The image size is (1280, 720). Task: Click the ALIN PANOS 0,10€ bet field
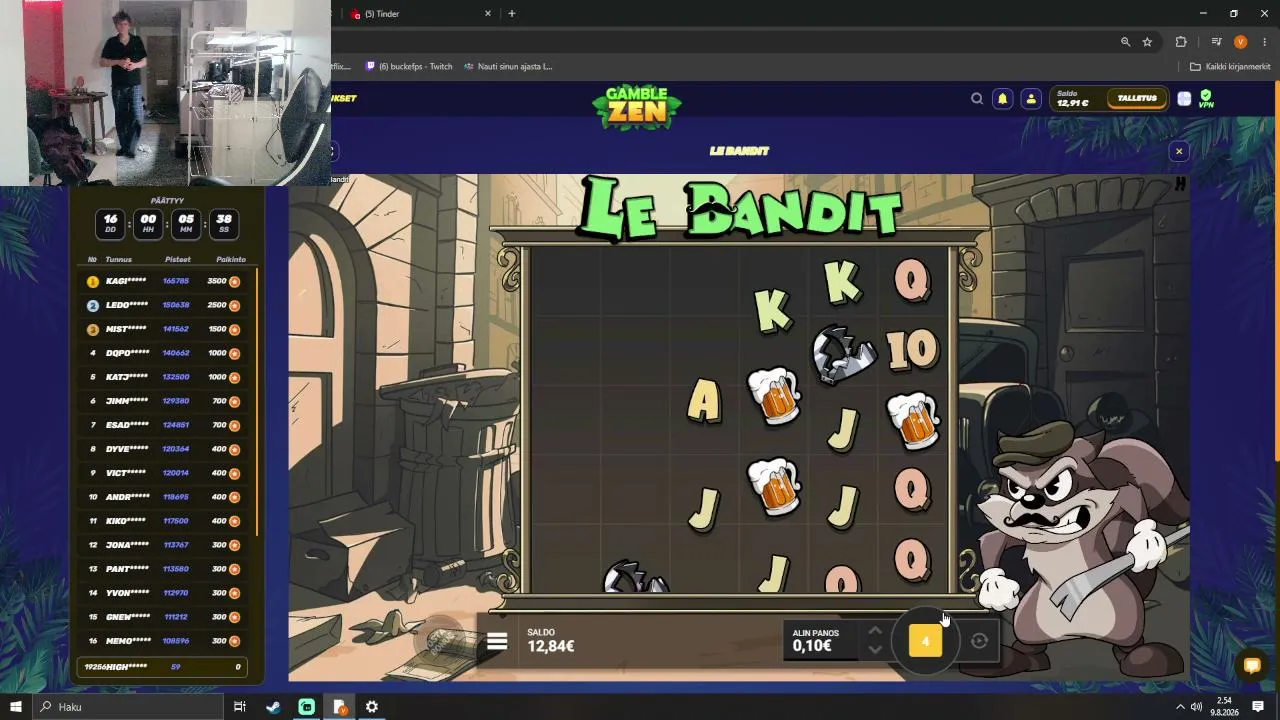pos(822,640)
